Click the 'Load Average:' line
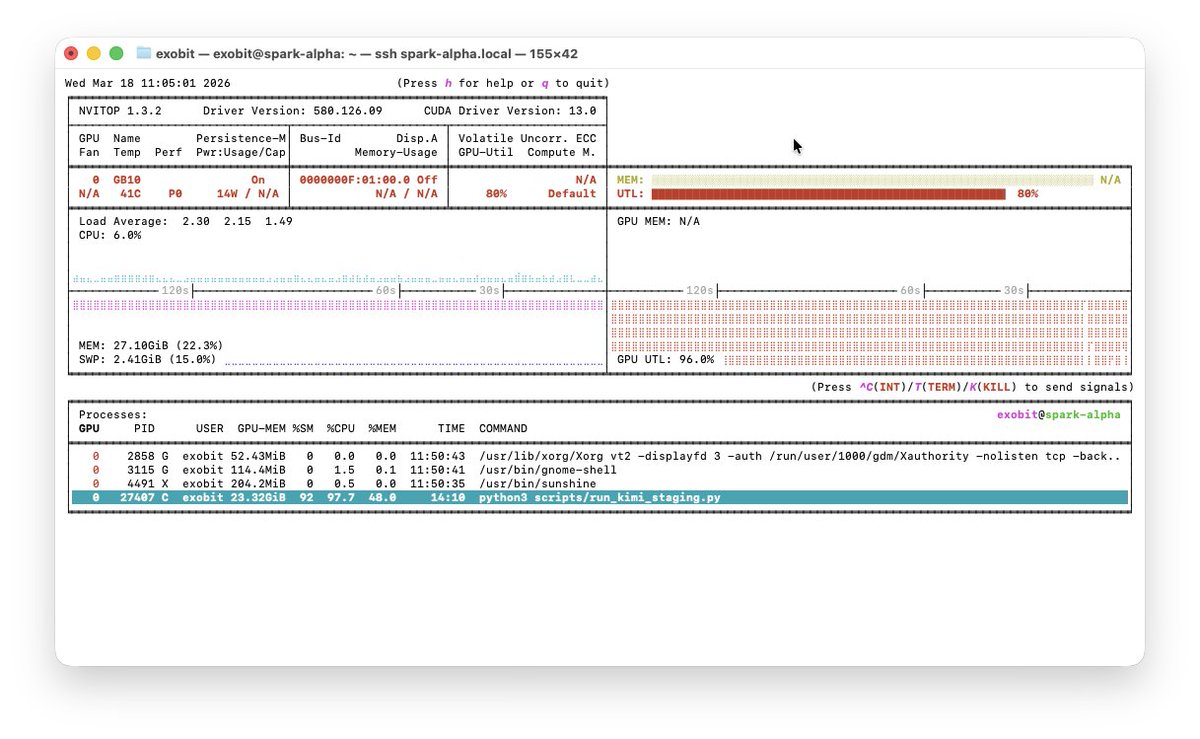The width and height of the screenshot is (1200, 739). [186, 221]
